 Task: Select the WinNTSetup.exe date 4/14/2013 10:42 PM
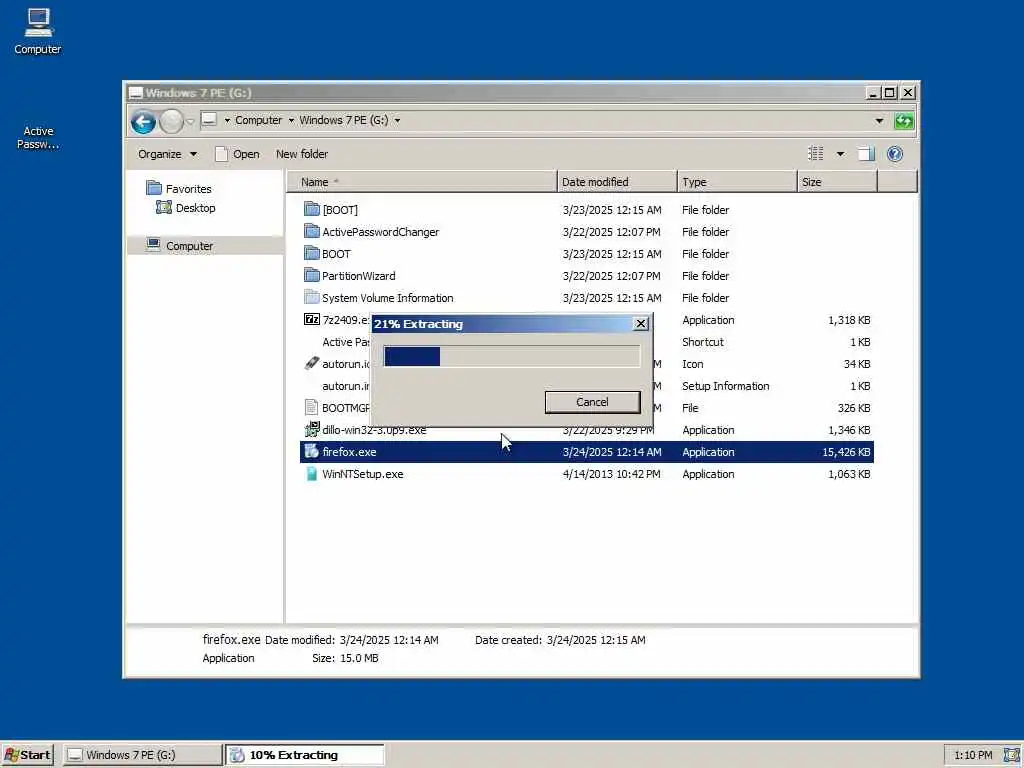point(611,474)
